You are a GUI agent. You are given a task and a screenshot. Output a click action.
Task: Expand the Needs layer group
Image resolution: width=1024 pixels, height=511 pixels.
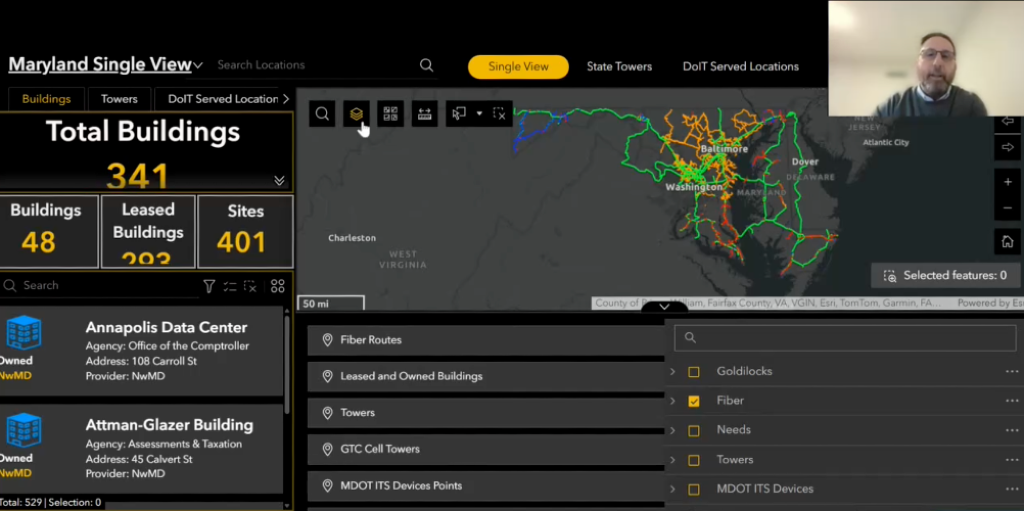(x=673, y=430)
